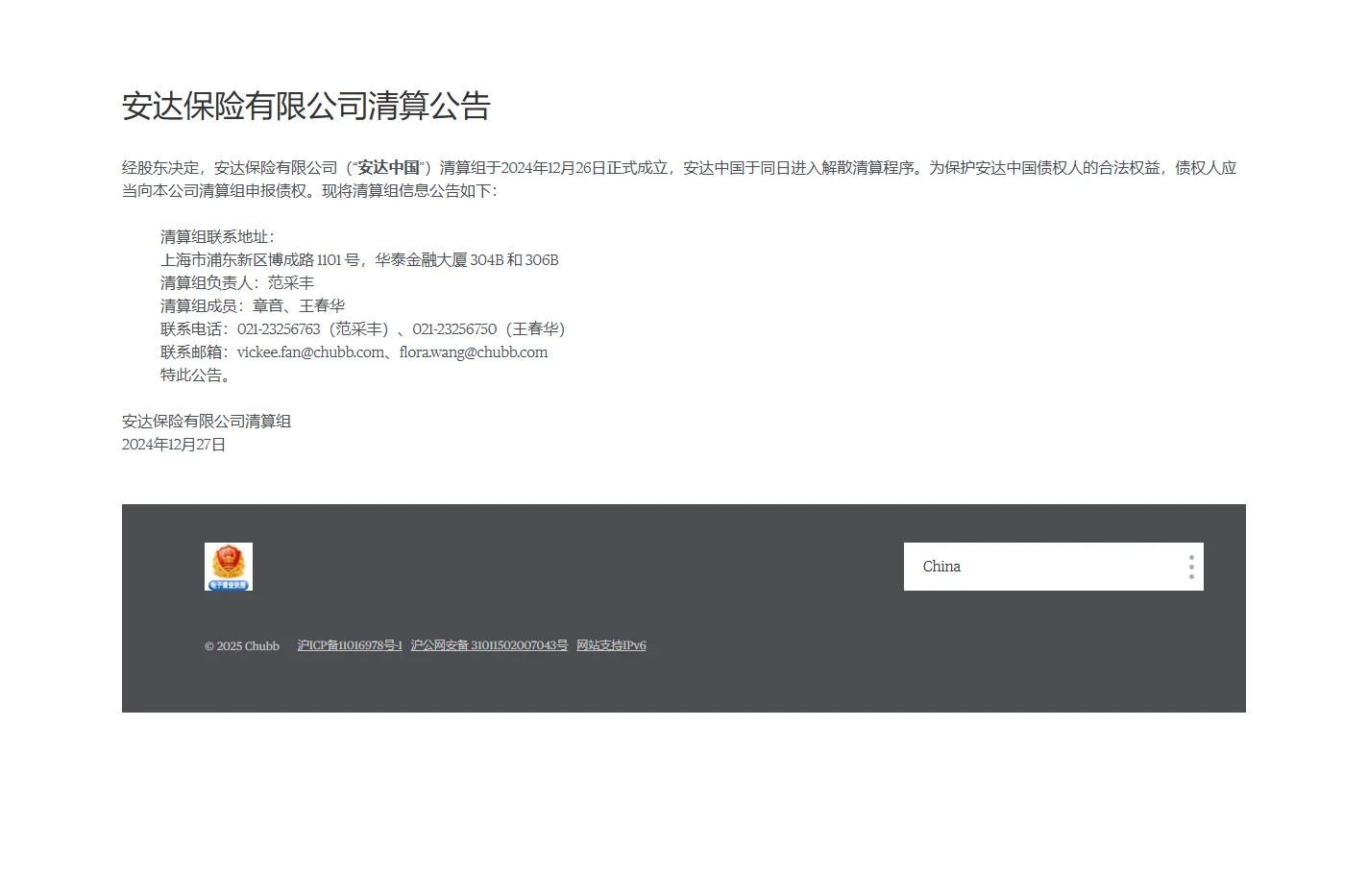Click the signature 安达保险有限公司清算组
Viewport: 1368px width, 896px height.
207,422
